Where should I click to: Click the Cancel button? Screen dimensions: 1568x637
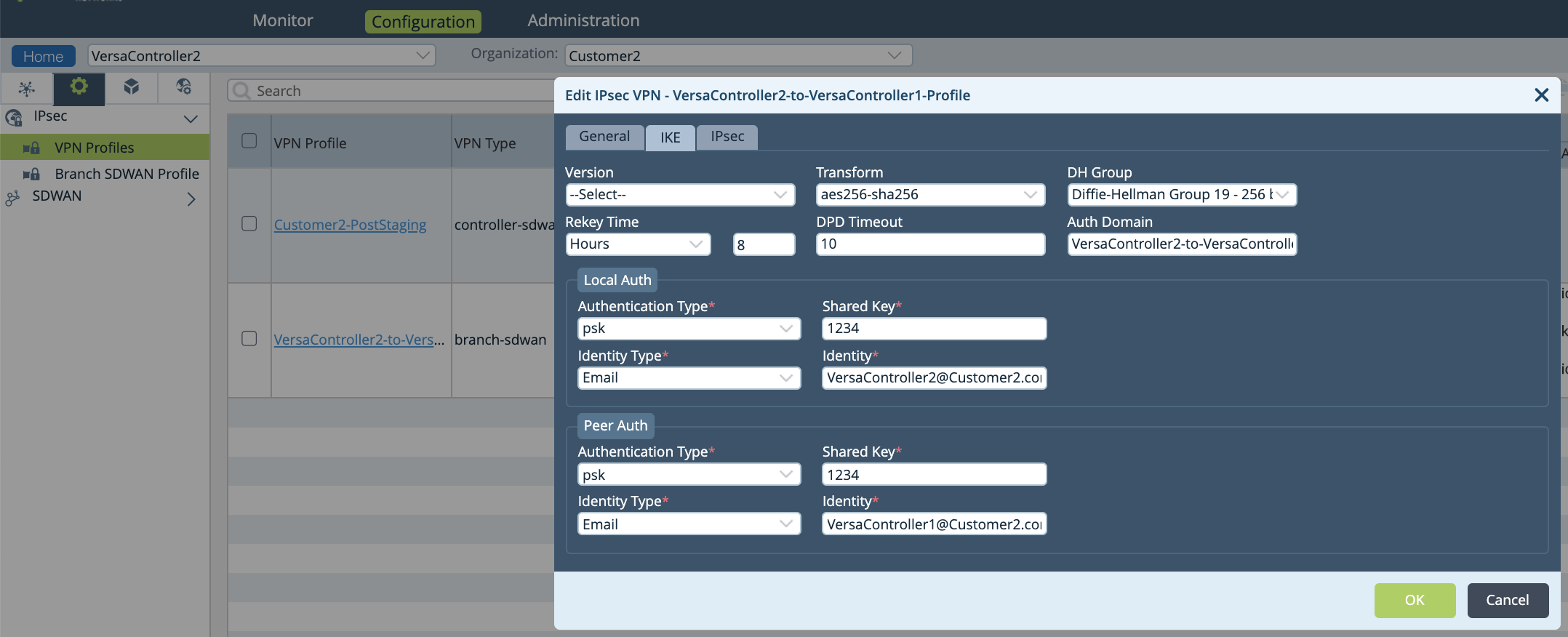[x=1508, y=601]
